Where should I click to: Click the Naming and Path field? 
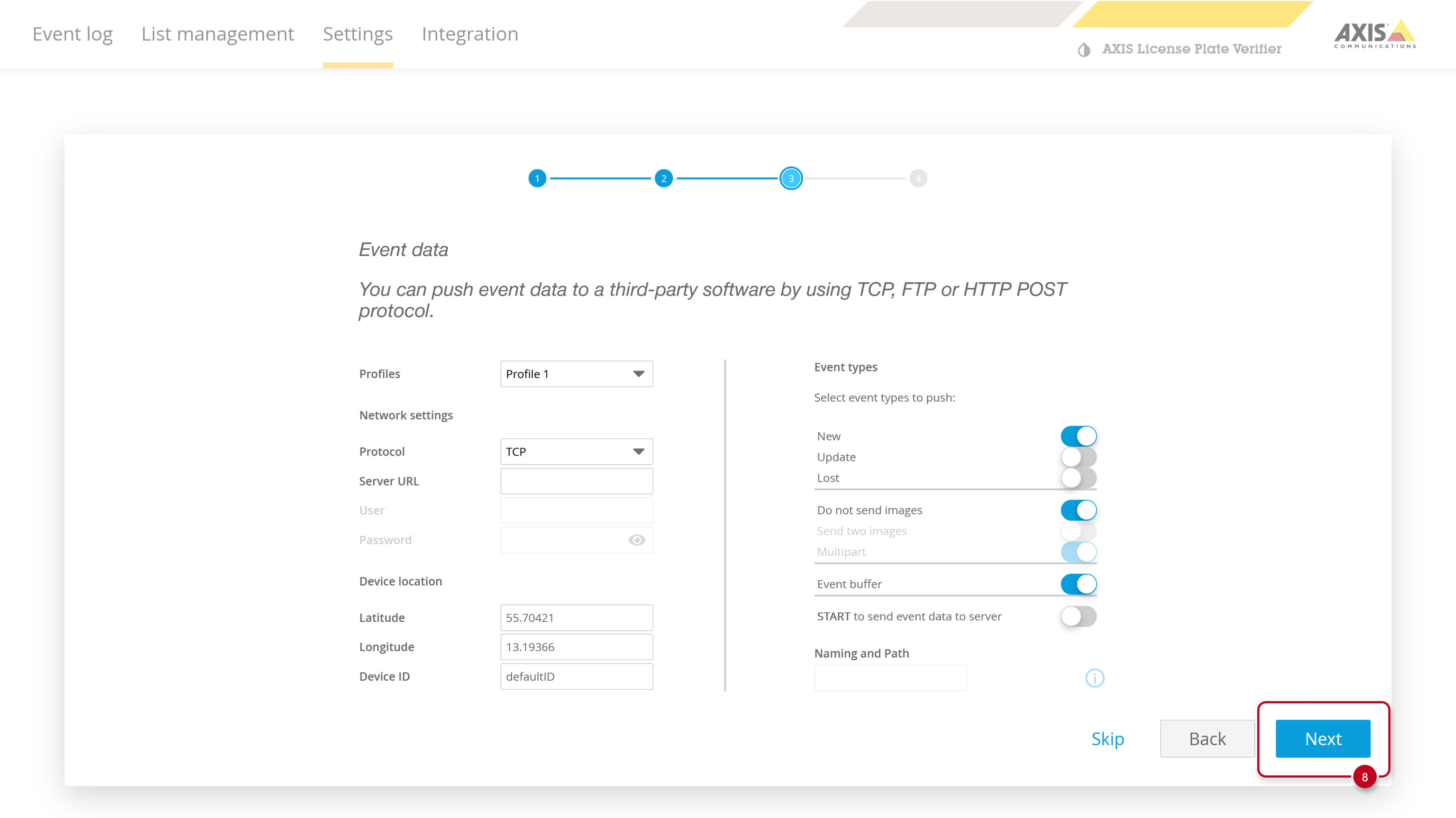890,678
